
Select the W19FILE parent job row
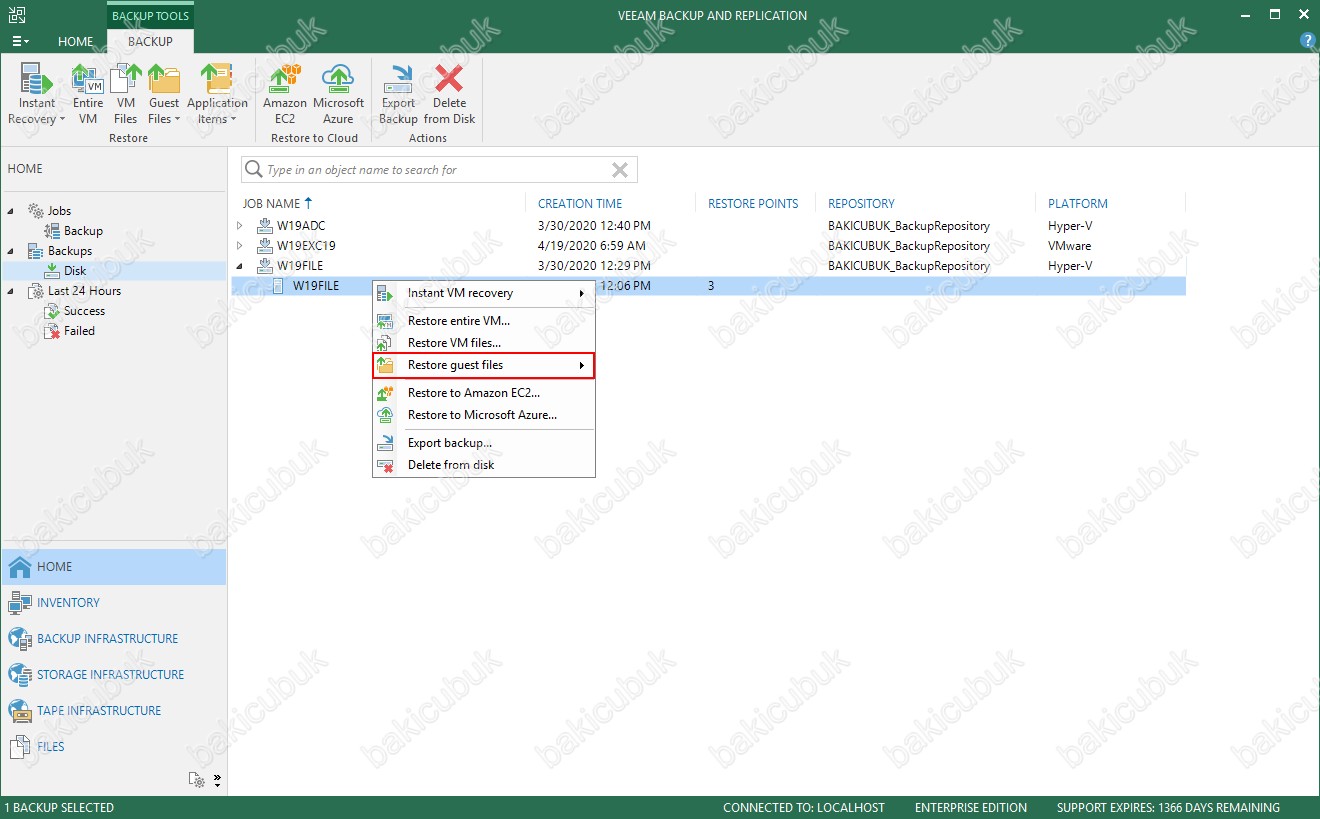[x=708, y=266]
